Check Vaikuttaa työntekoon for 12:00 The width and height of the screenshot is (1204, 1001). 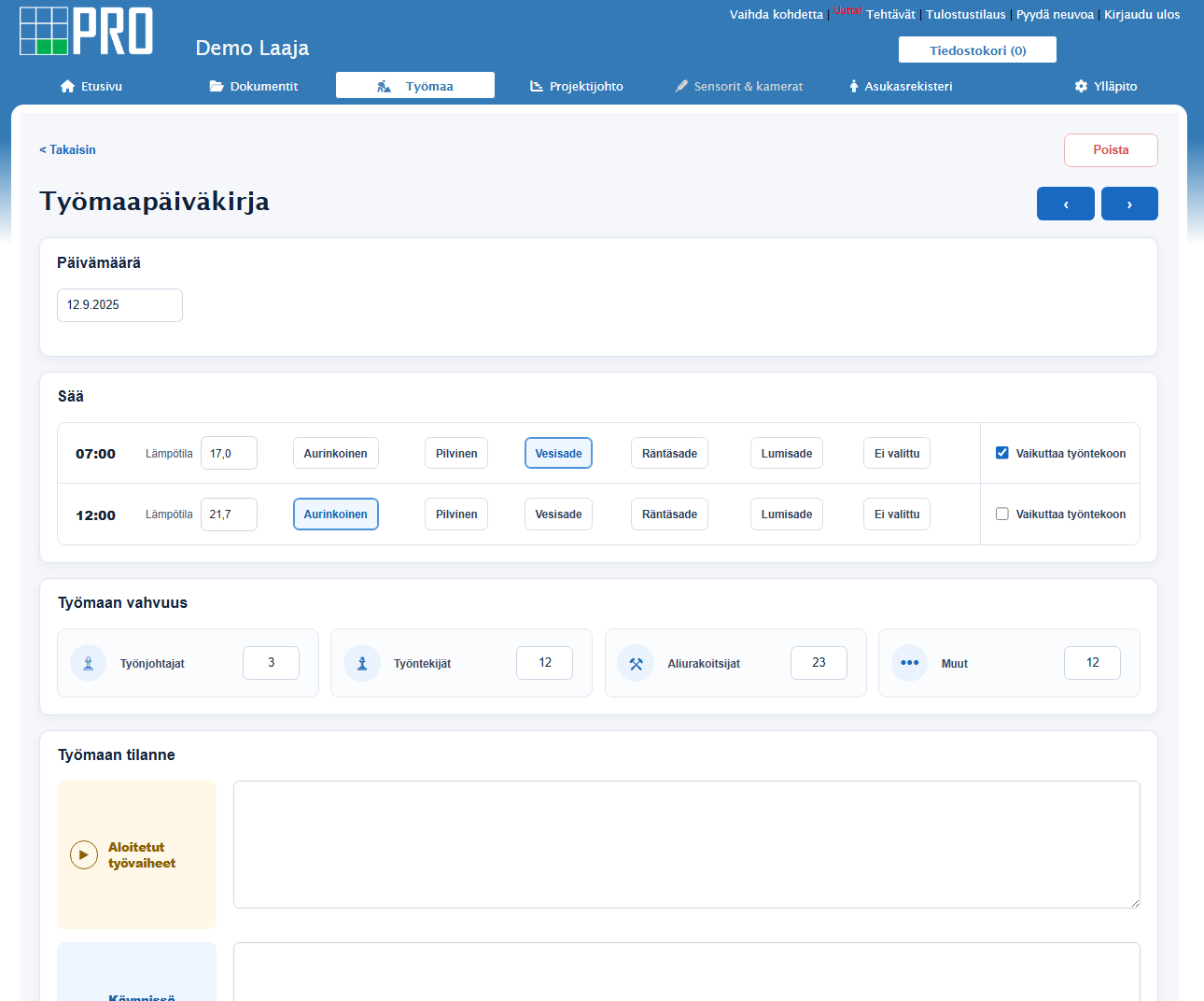coord(1002,514)
